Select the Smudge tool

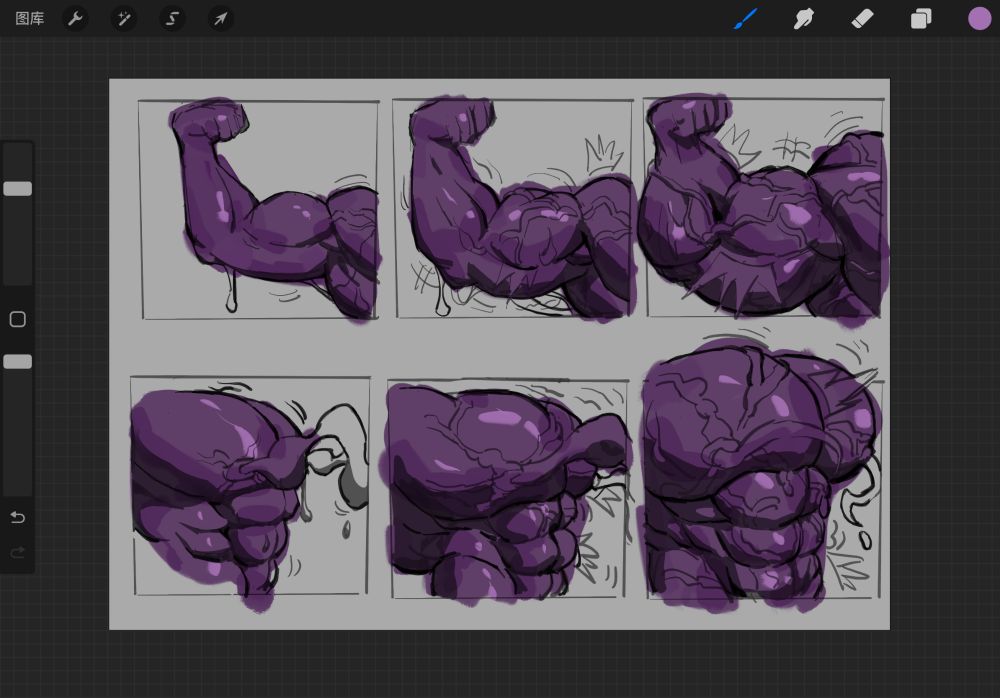tap(803, 19)
